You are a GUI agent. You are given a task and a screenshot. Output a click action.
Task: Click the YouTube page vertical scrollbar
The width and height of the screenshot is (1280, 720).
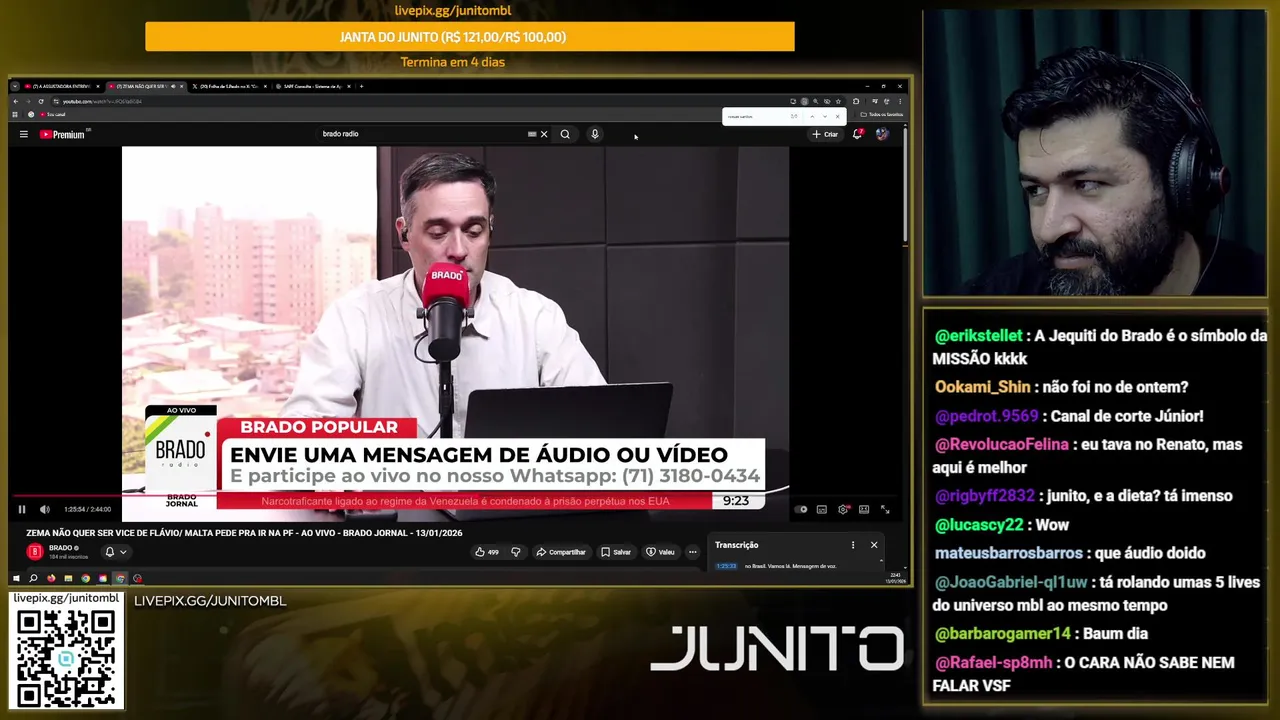[x=905, y=185]
